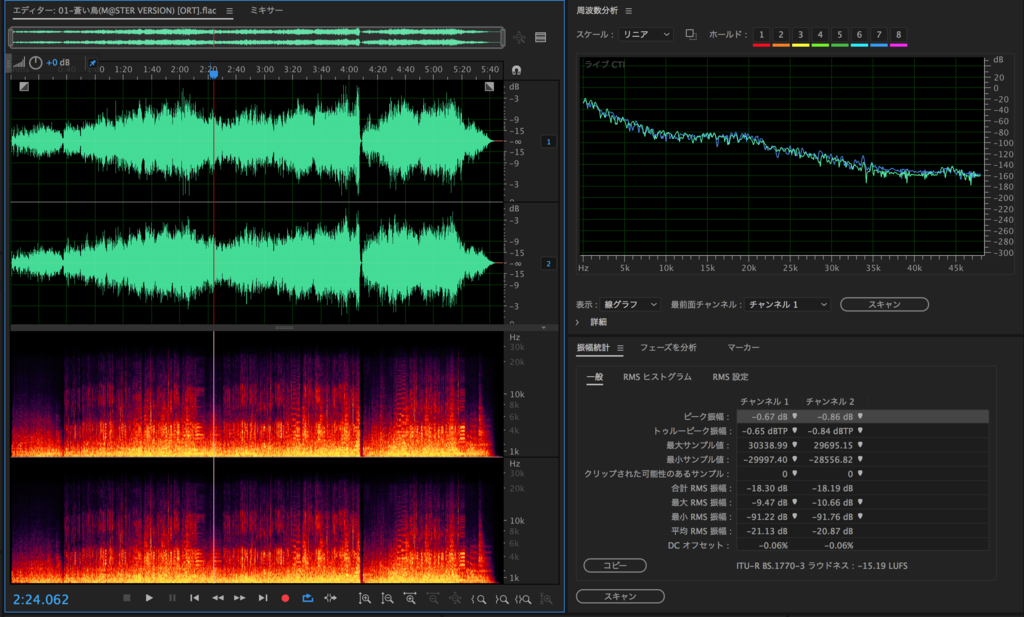
Task: Rewind using the double-left arrows
Action: point(217,597)
